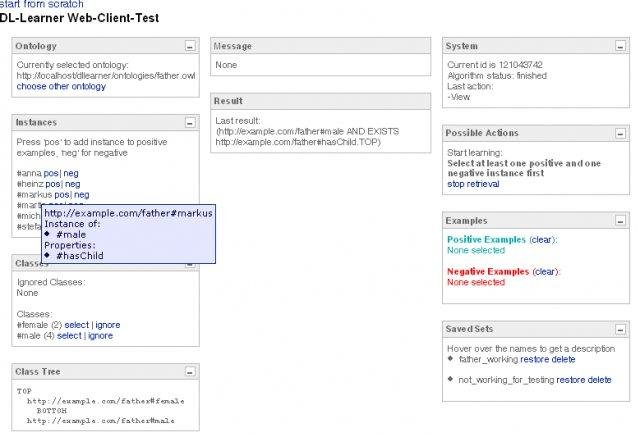Collapse the Ontology panel with its minus button

click(190, 47)
